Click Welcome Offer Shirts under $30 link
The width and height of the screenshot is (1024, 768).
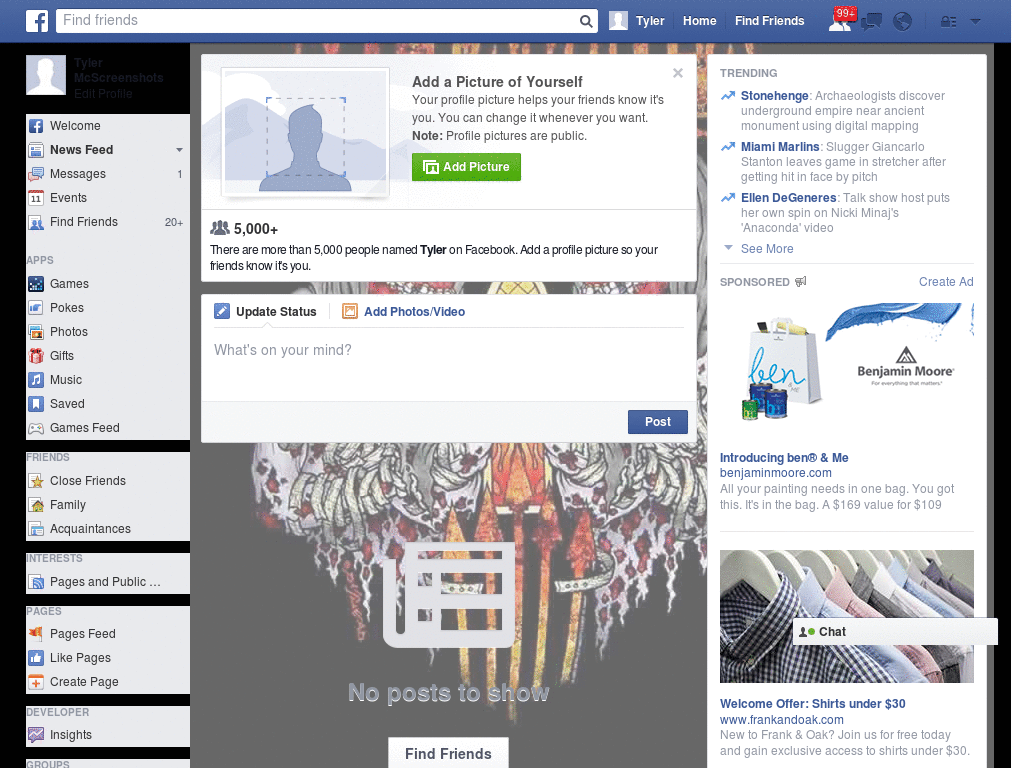point(812,704)
